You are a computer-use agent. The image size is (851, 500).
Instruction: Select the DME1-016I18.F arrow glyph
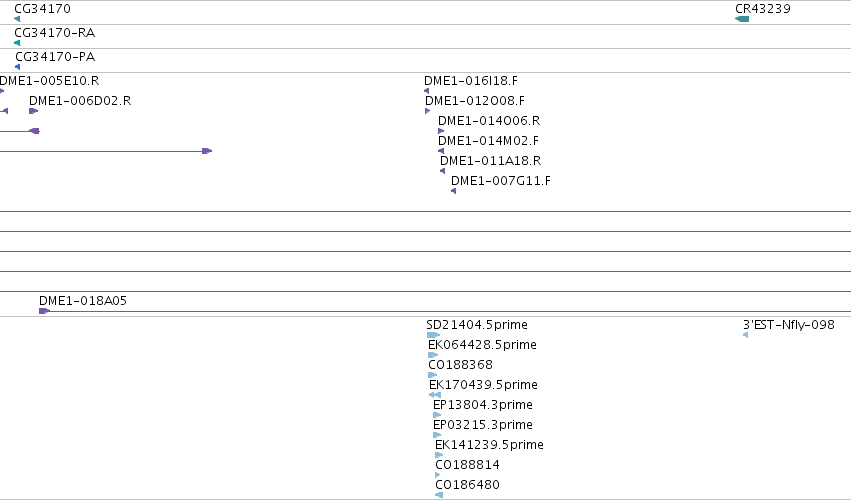pos(427,91)
